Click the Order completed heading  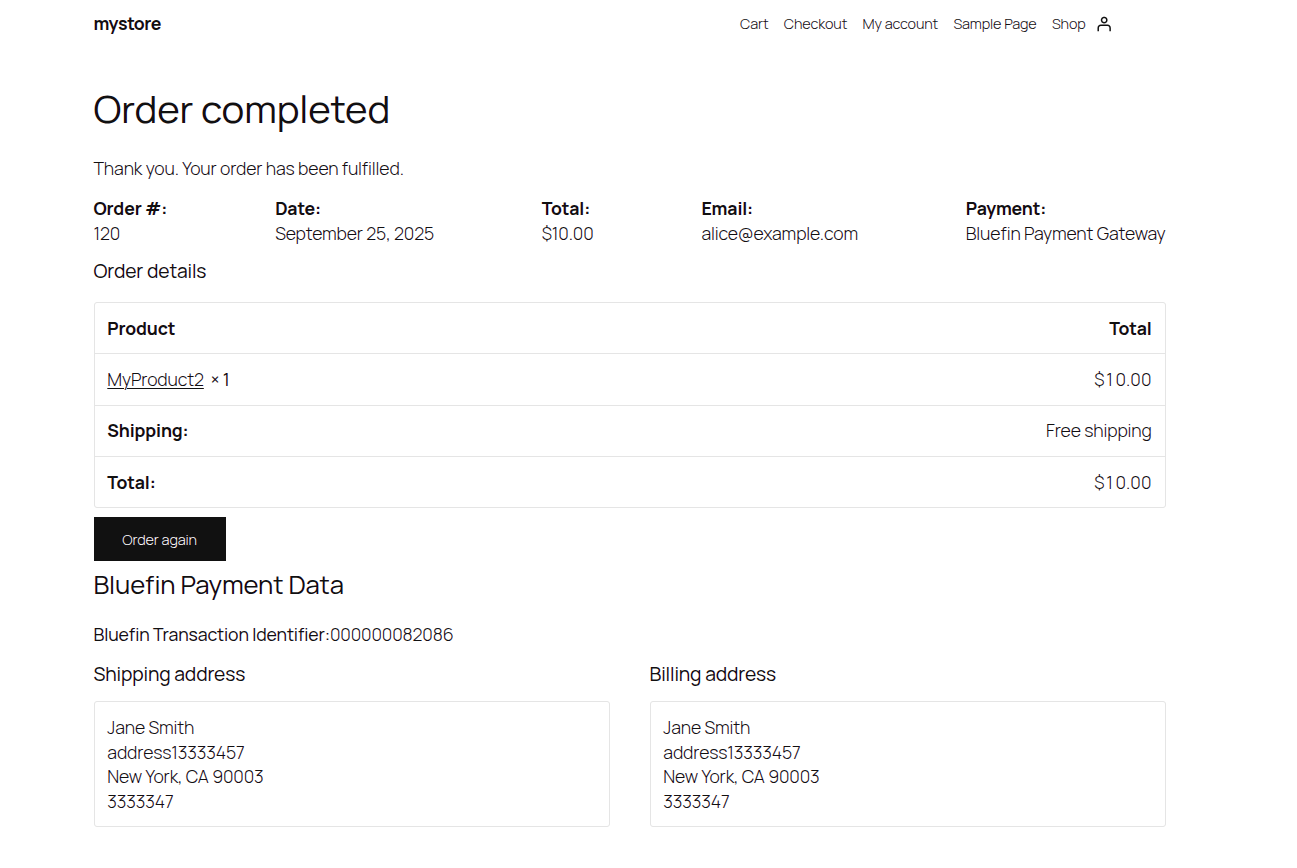click(x=241, y=110)
